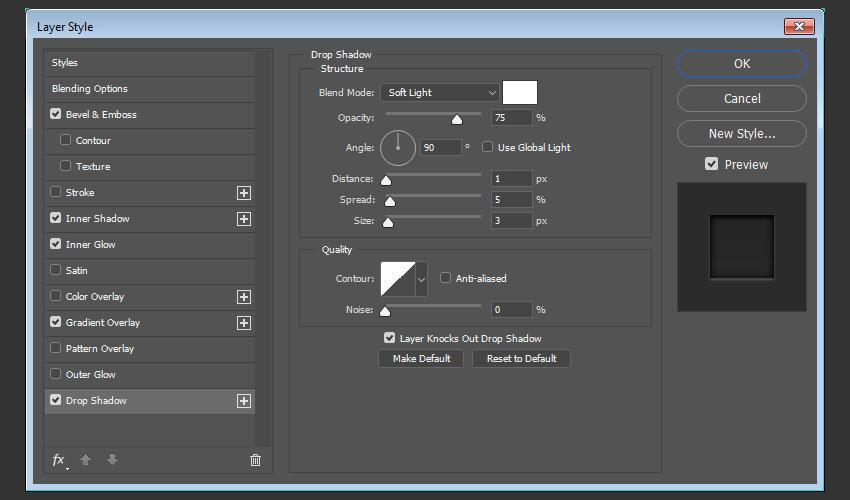The image size is (850, 500).
Task: Click the Spread value field
Action: (x=512, y=200)
